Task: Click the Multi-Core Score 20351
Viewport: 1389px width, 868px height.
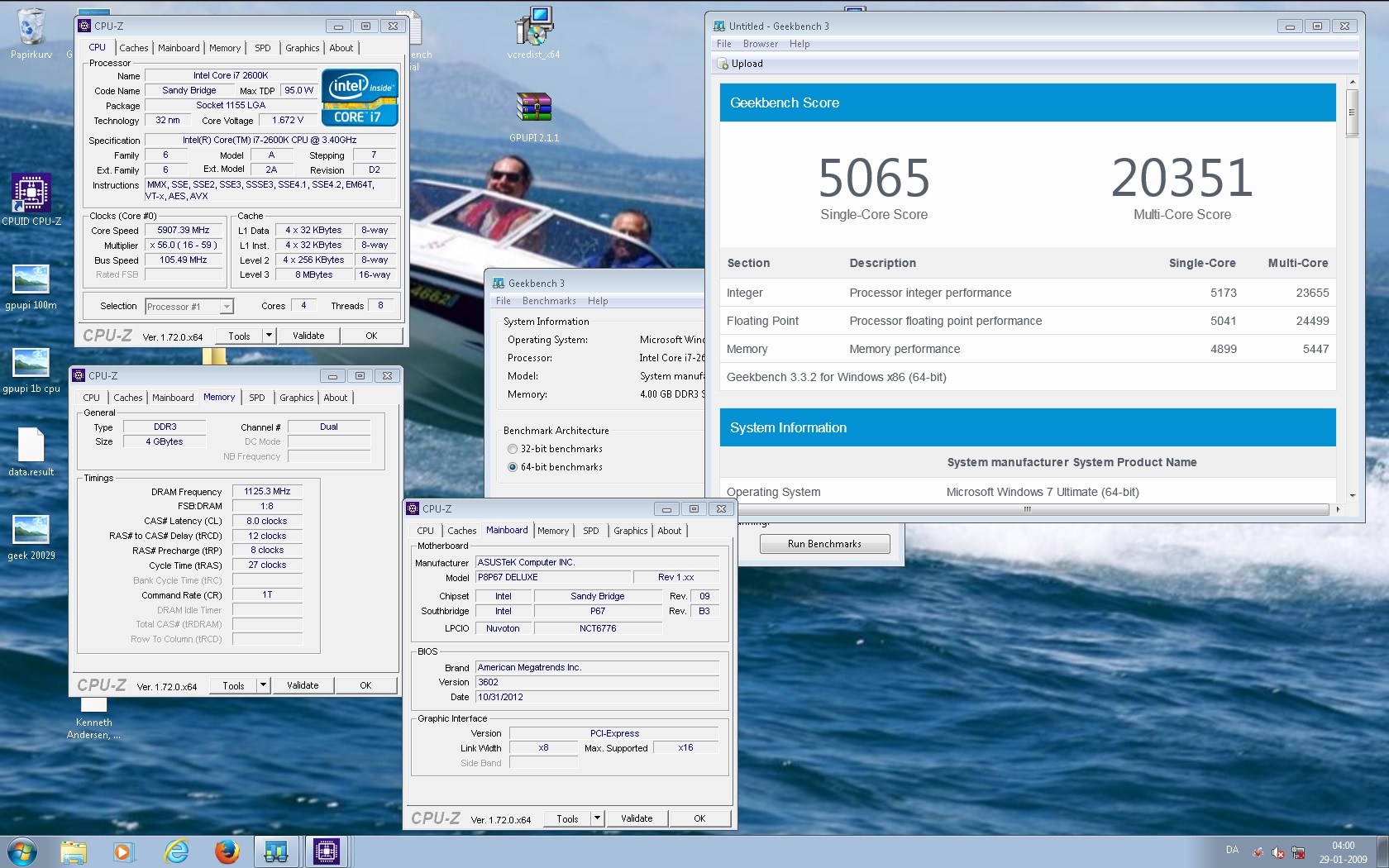Action: tap(1182, 178)
